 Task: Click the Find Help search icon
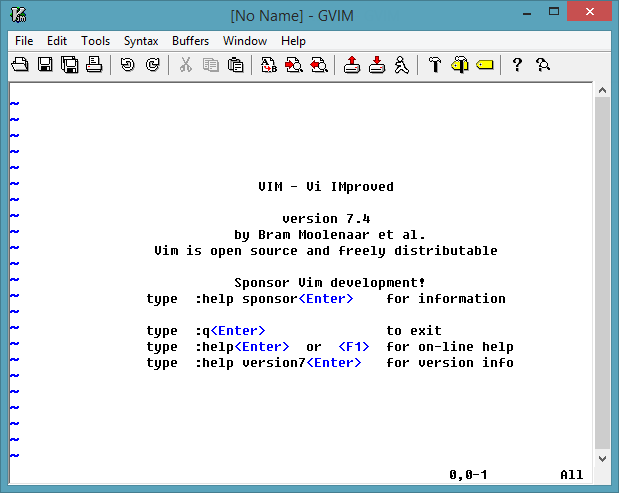(542, 65)
